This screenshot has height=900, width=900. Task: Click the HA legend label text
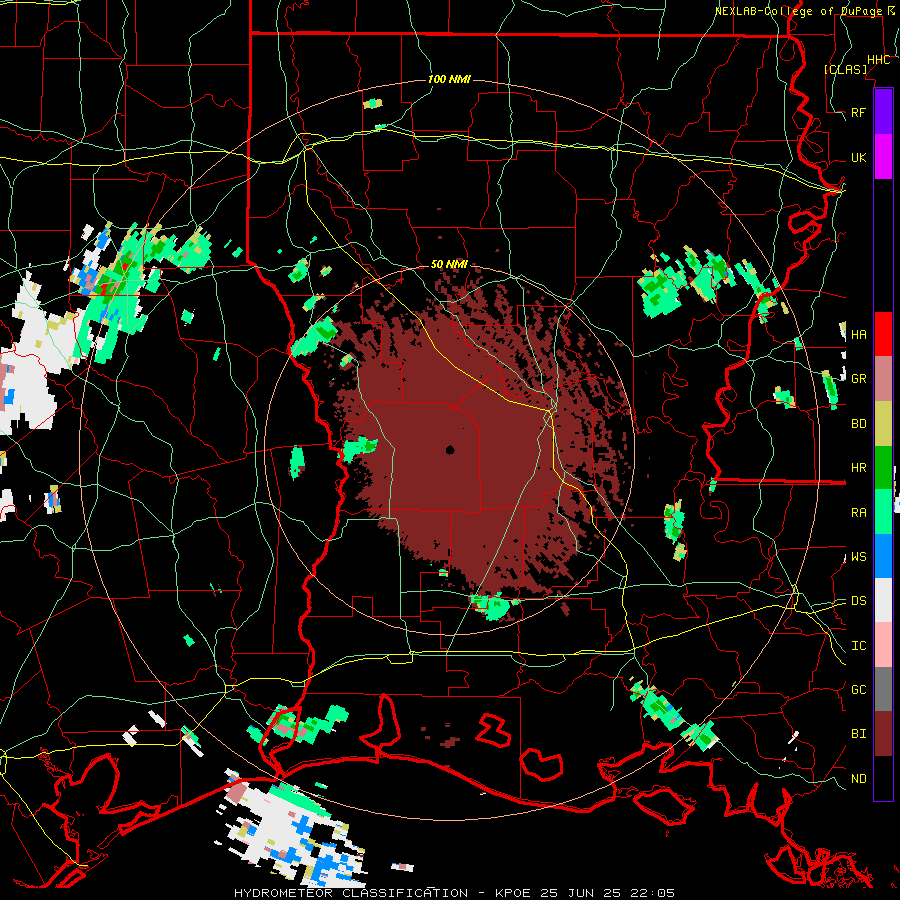click(859, 334)
